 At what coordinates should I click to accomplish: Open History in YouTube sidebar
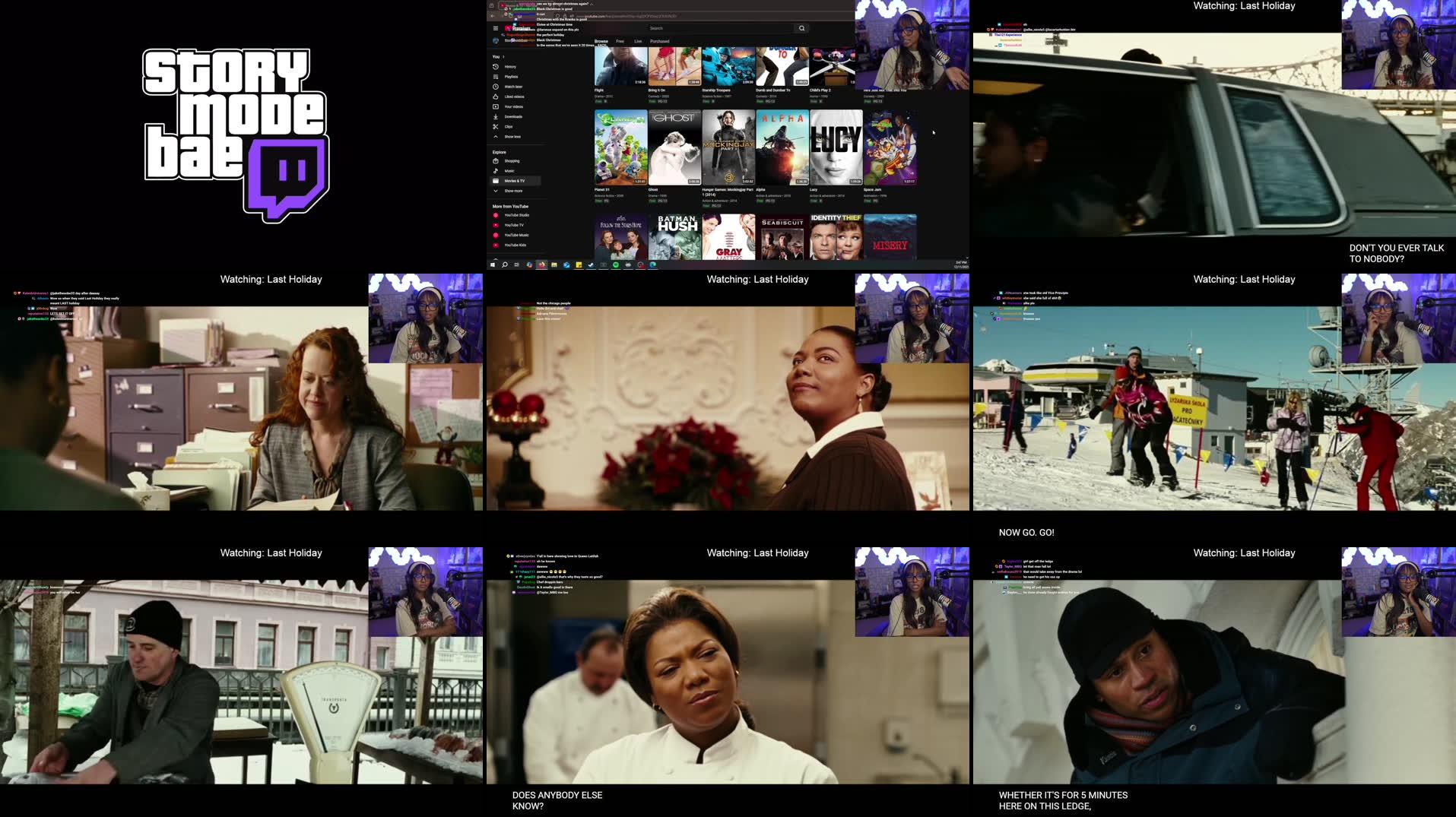[x=509, y=67]
